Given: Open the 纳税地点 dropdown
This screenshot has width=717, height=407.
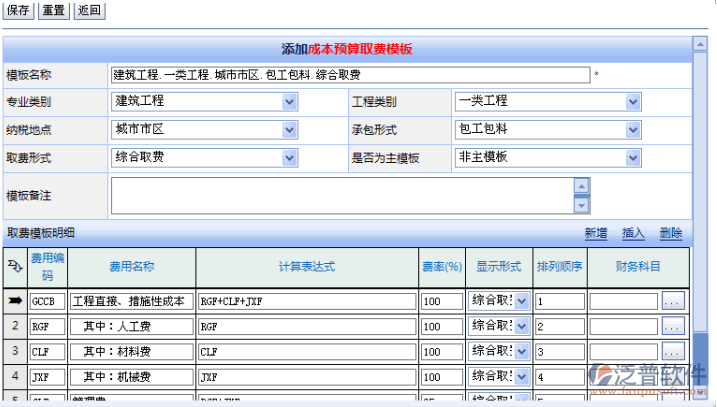Looking at the screenshot, I should click(289, 130).
